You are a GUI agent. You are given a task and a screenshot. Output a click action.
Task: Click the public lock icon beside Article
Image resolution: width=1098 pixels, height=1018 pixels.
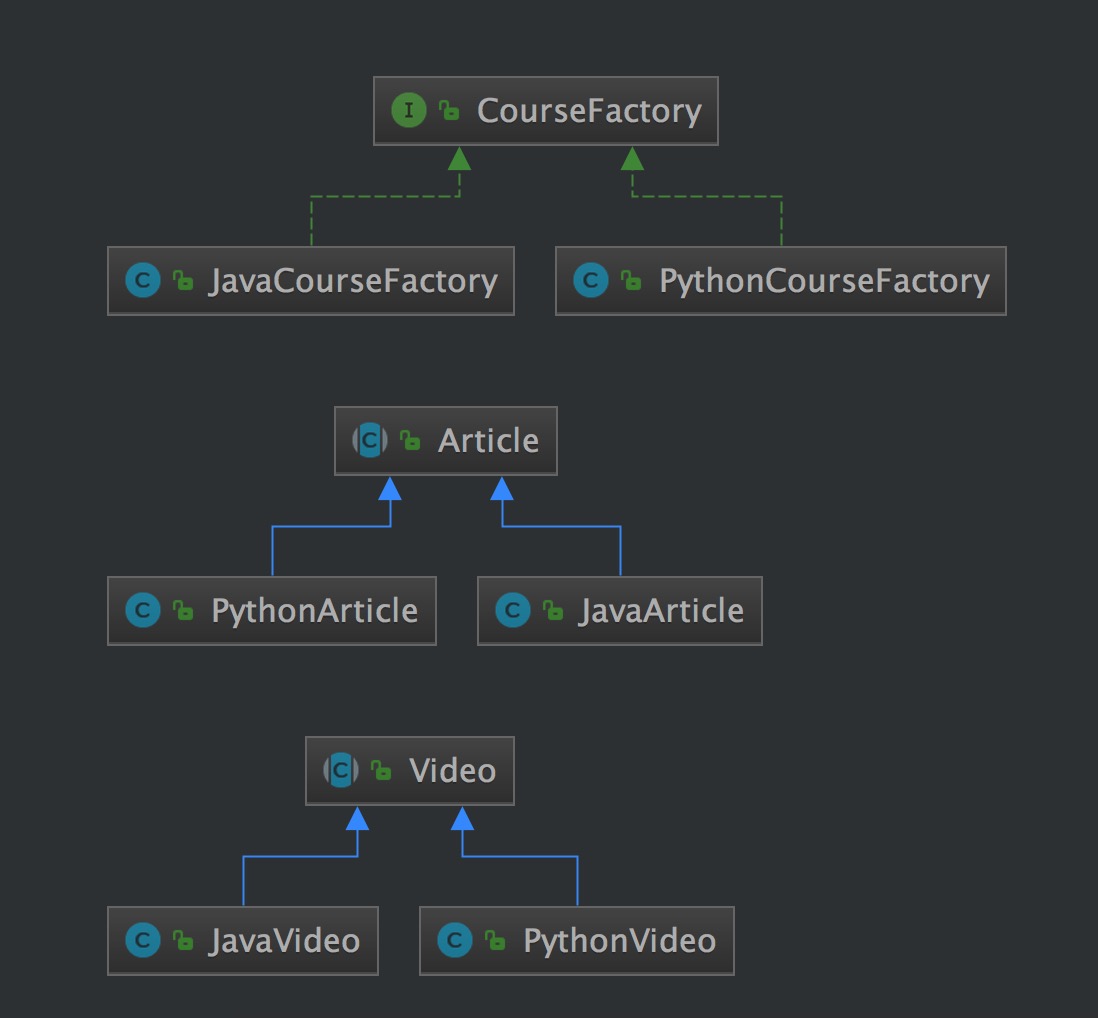410,441
